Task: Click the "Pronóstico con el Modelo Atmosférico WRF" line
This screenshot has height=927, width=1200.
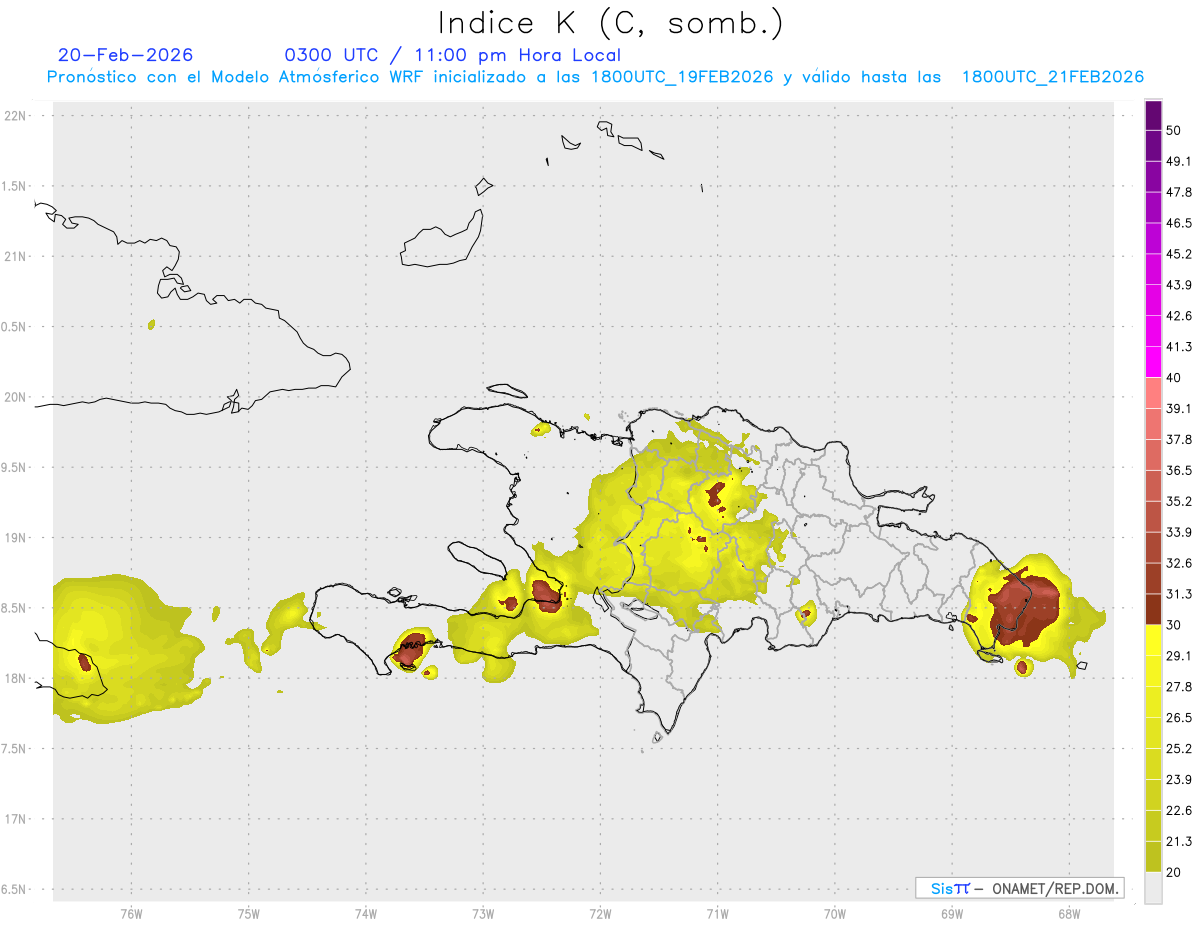Action: (x=595, y=77)
